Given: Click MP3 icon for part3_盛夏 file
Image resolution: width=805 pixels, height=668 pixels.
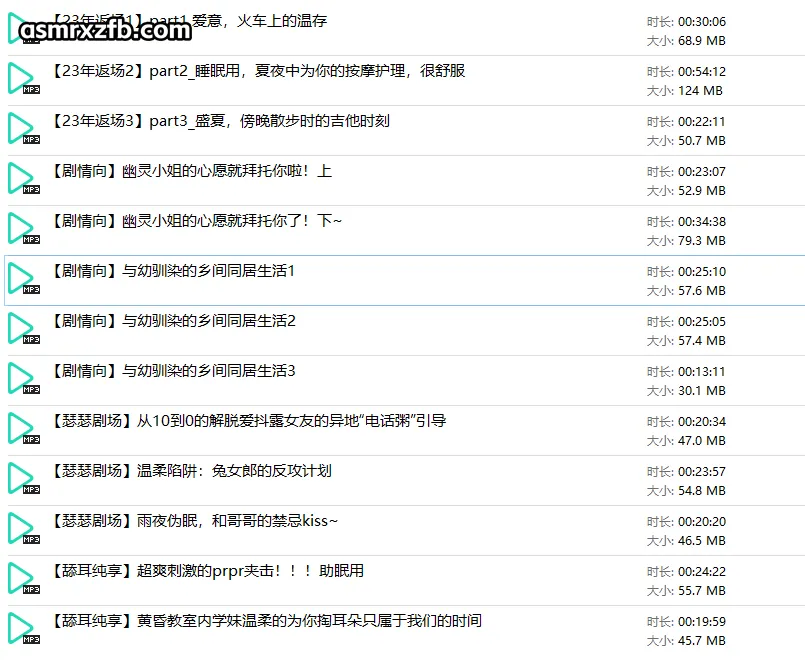Looking at the screenshot, I should (24, 128).
